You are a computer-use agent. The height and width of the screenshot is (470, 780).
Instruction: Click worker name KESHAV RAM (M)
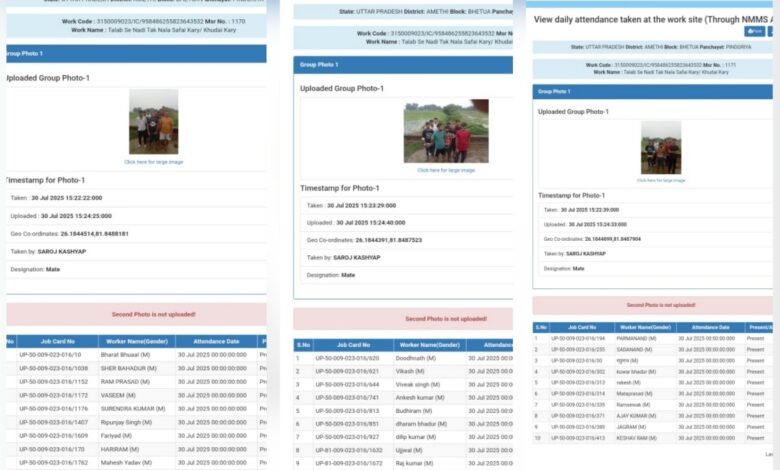click(x=637, y=438)
